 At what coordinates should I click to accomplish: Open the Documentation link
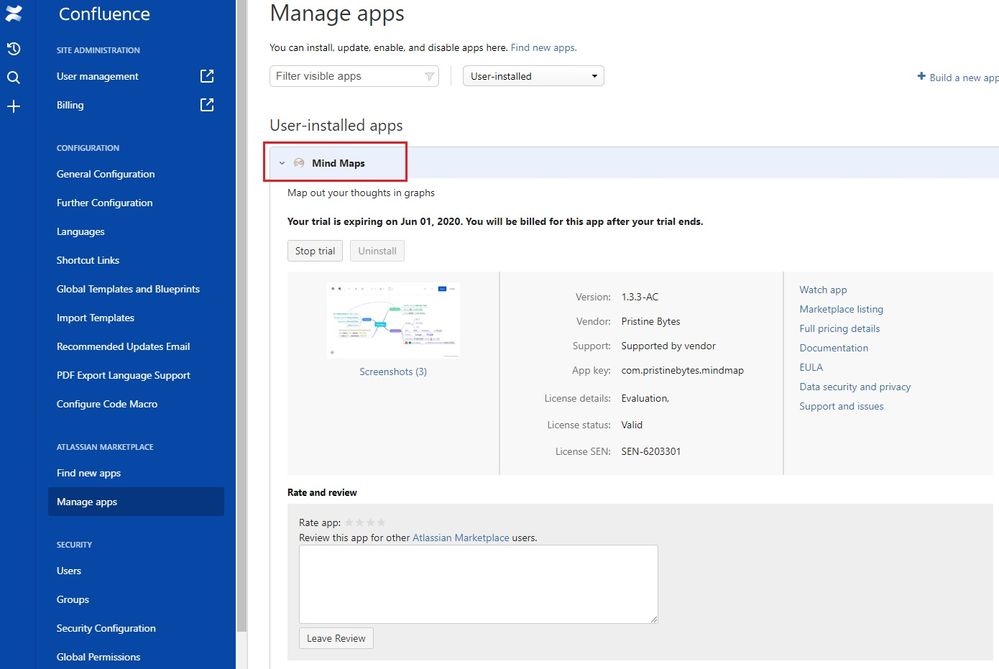click(834, 348)
